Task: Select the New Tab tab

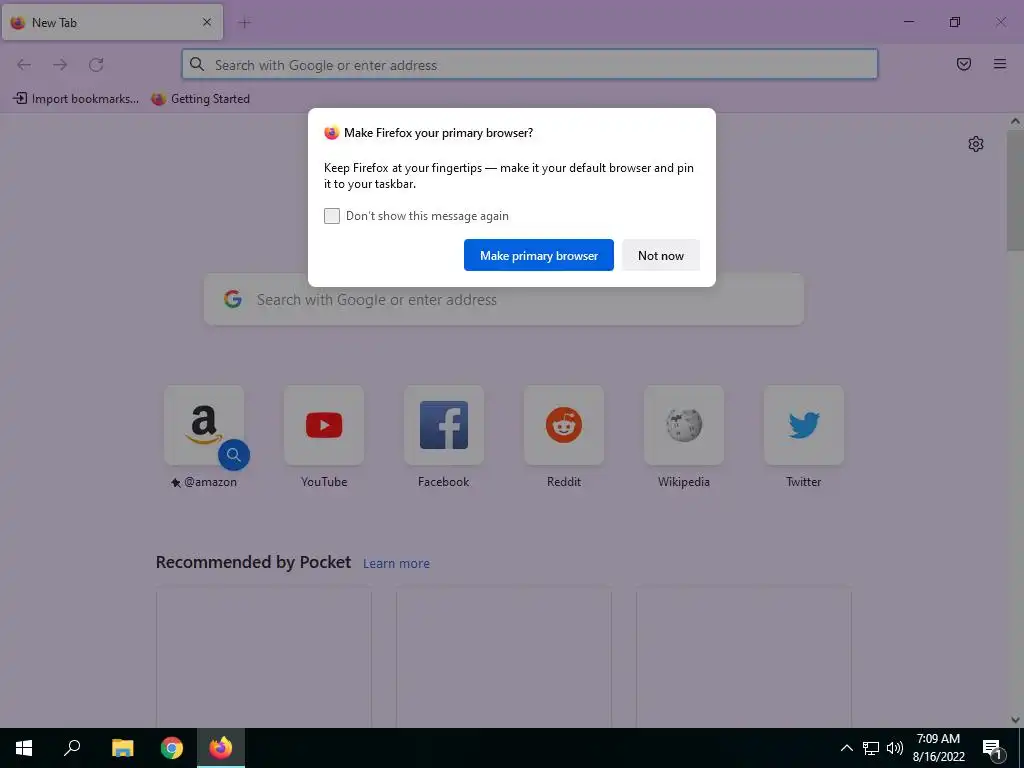Action: point(112,22)
